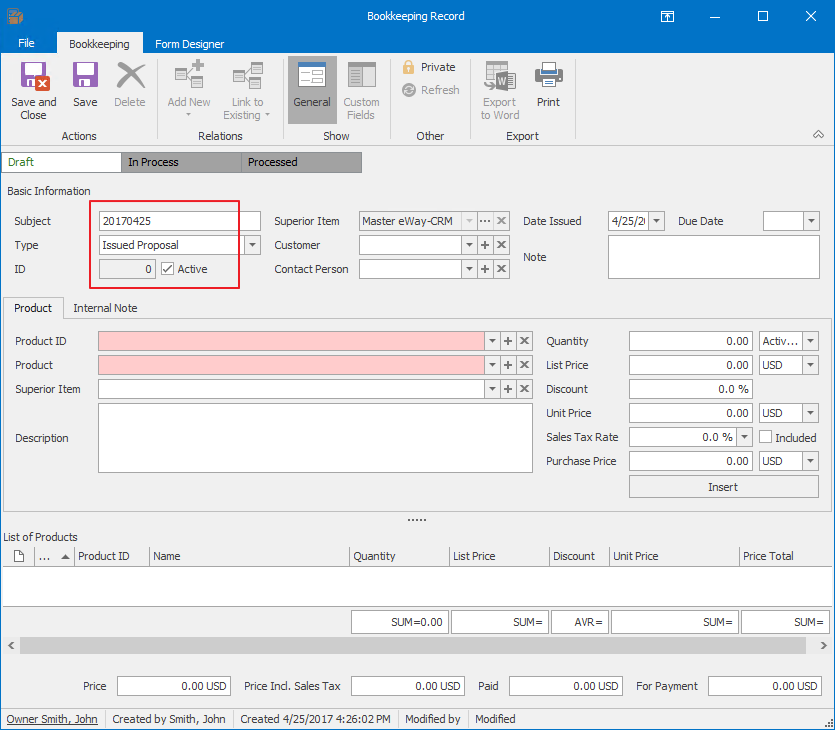Image resolution: width=835 pixels, height=730 pixels.
Task: Switch to the Bookkeeping ribbon tab
Action: click(99, 44)
